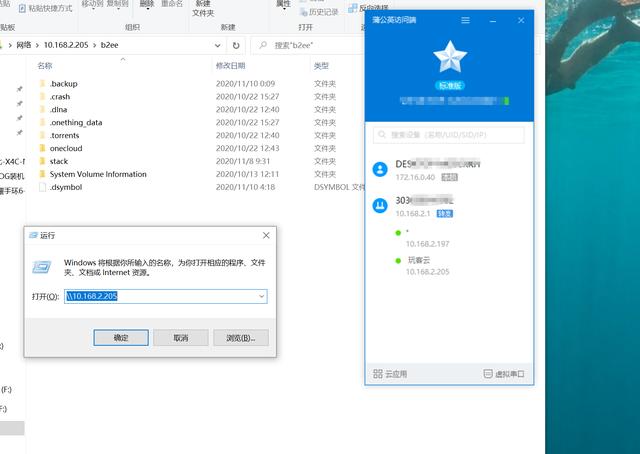Image resolution: width=640 pixels, height=454 pixels.
Task: Click the date 2020/11/10 0:09 cell
Action: [x=245, y=84]
